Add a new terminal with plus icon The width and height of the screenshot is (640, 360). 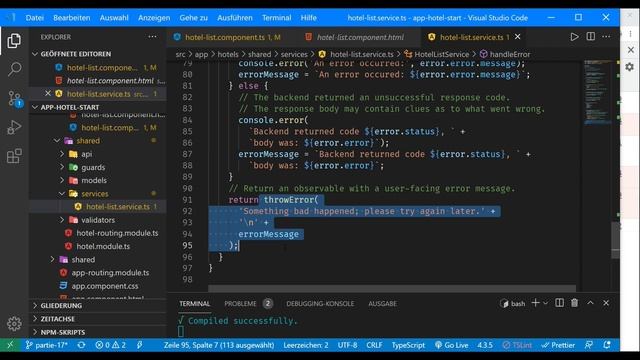click(536, 303)
